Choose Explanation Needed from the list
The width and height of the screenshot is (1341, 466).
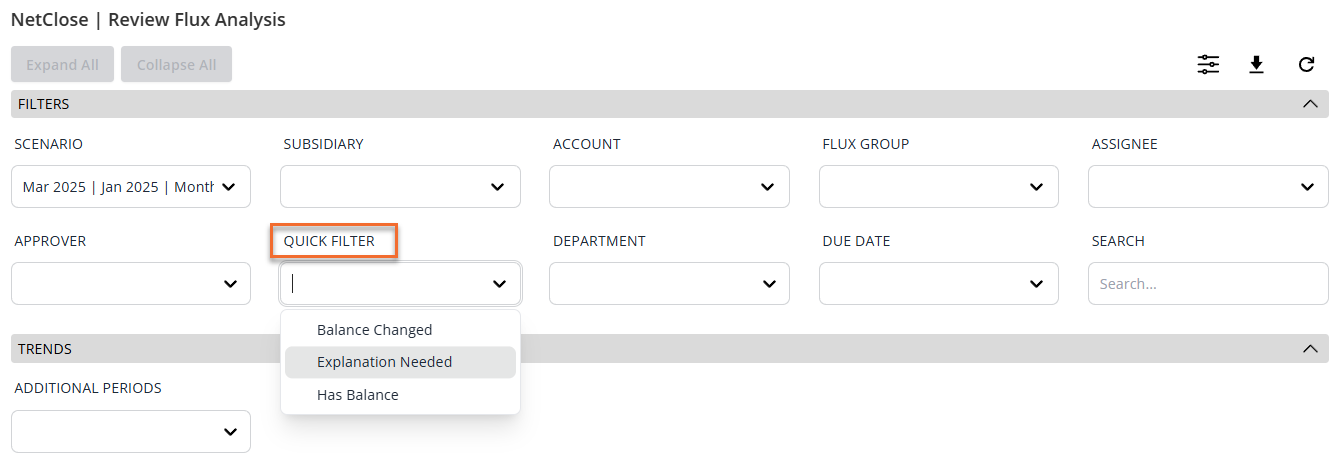[384, 362]
